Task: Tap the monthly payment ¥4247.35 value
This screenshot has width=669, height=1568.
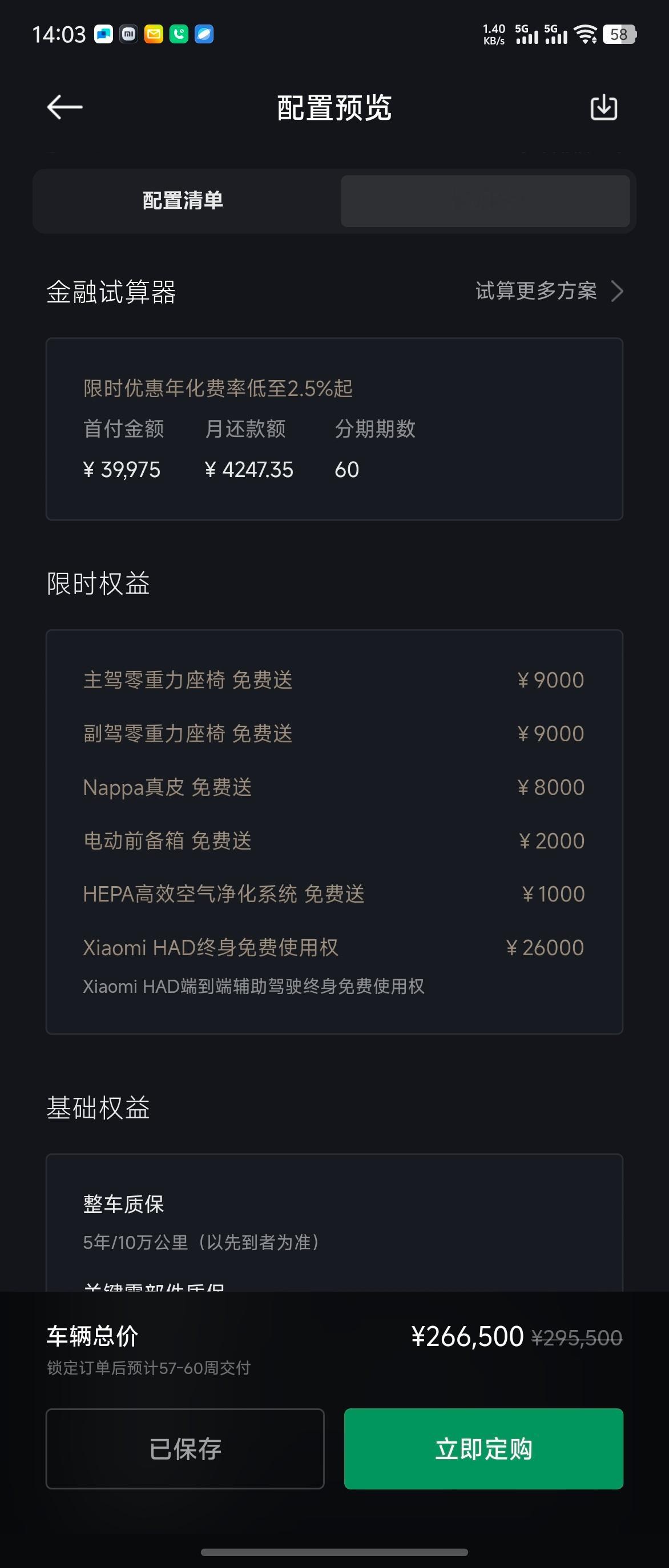Action: point(248,469)
